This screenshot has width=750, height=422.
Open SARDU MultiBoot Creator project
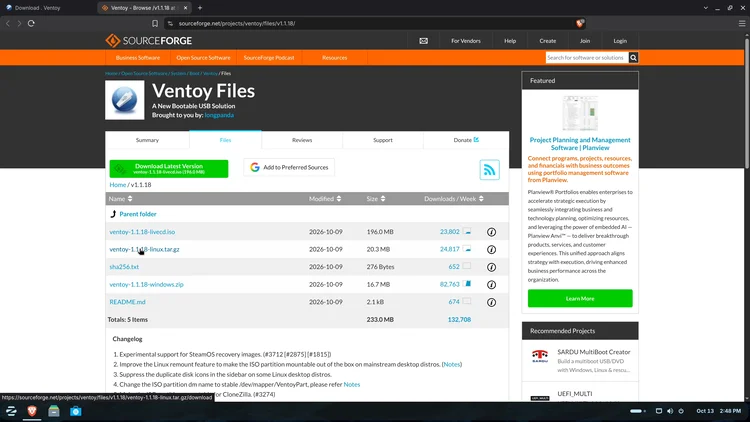[x=594, y=352]
